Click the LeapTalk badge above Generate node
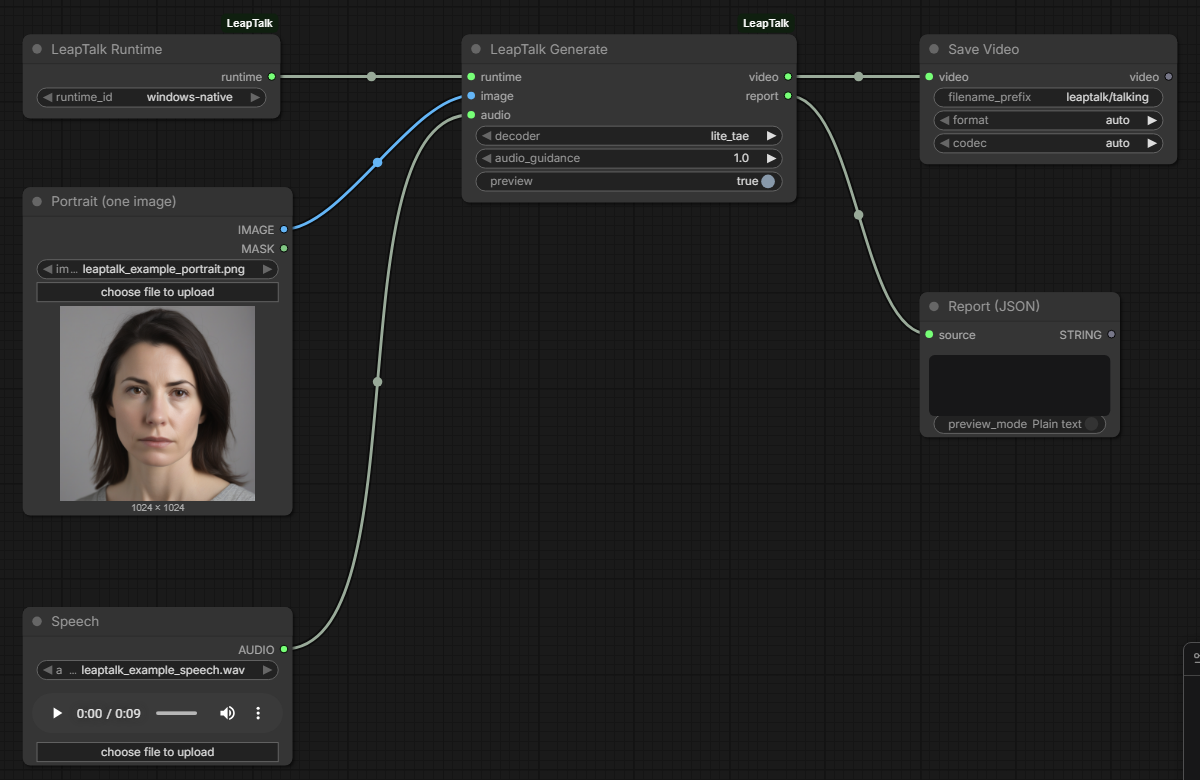Viewport: 1200px width, 780px height. [x=765, y=23]
